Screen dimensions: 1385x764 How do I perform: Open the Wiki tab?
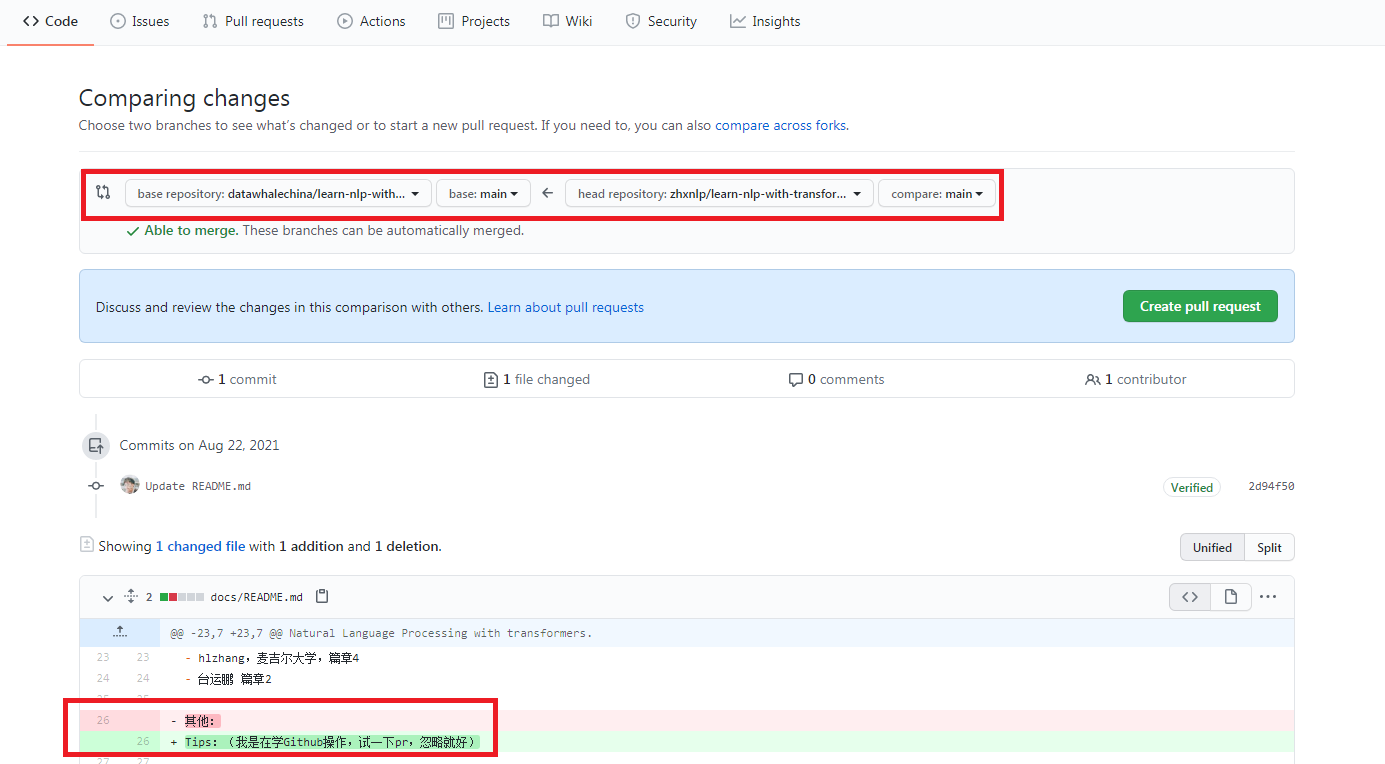pos(568,21)
